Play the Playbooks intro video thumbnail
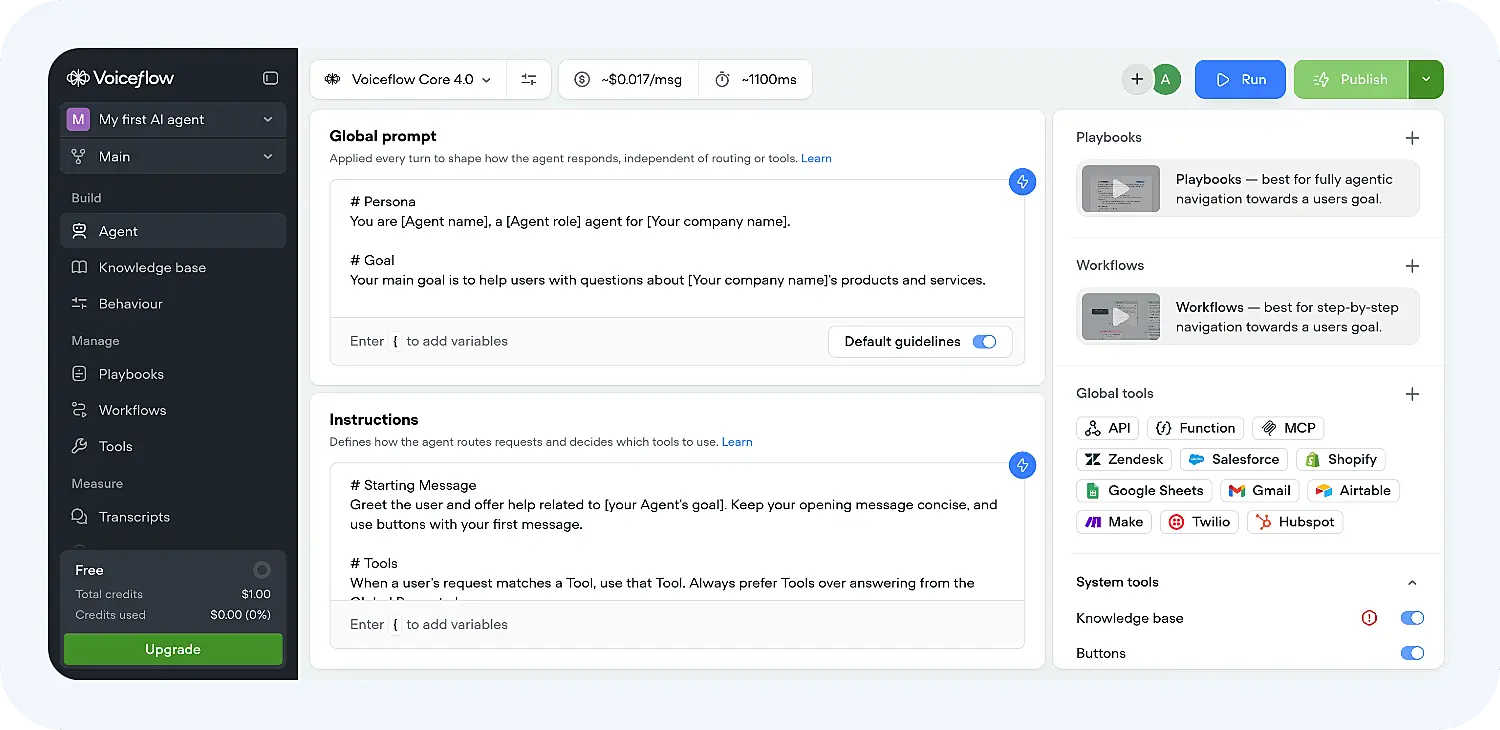Screen dimensions: 1500x730 coord(1121,188)
